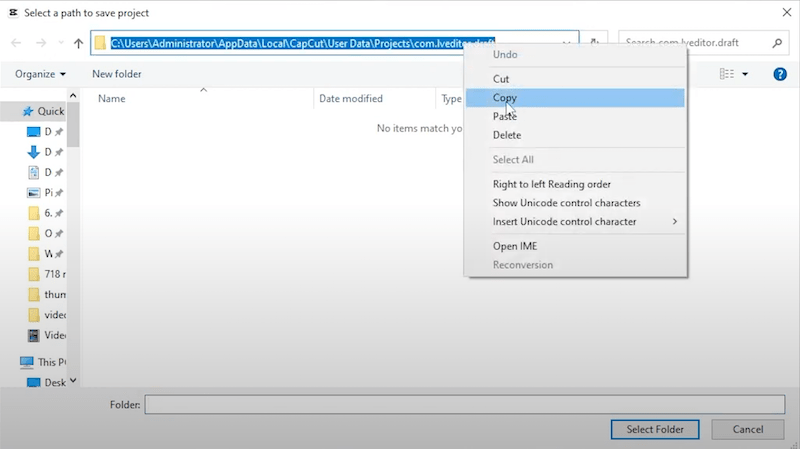Screen dimensions: 800x449
Task: Confirm with Select Folder button
Action: coord(655,430)
